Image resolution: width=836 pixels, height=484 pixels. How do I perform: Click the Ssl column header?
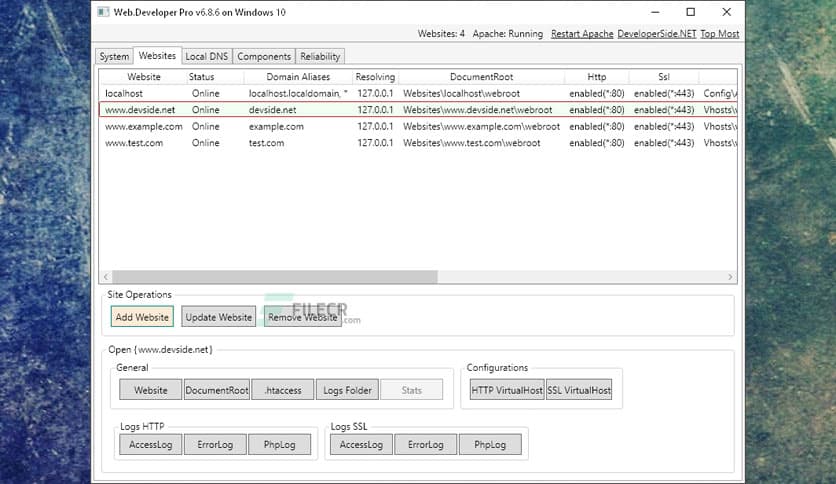[x=664, y=77]
